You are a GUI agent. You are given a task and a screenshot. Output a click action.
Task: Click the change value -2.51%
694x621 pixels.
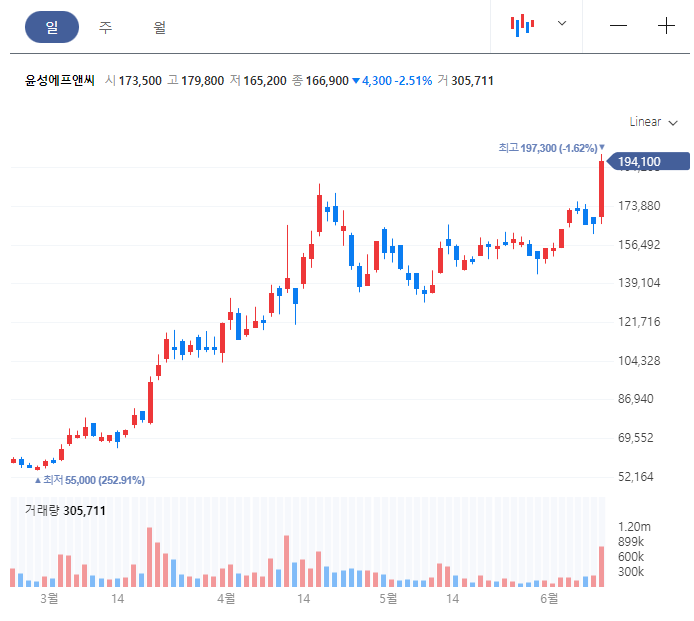(x=413, y=81)
